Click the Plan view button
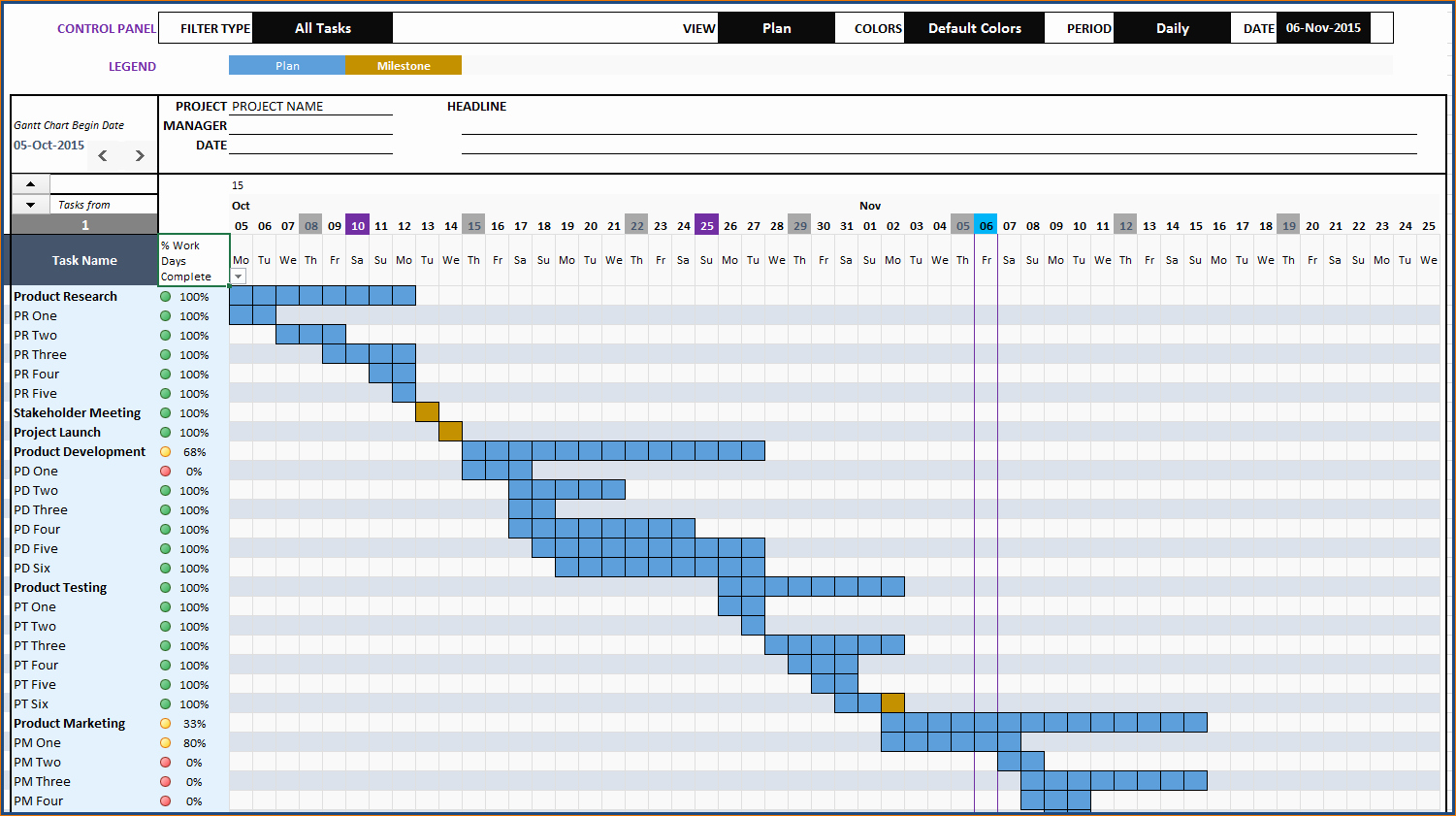Screen dimensions: 1456x816 coord(776,27)
